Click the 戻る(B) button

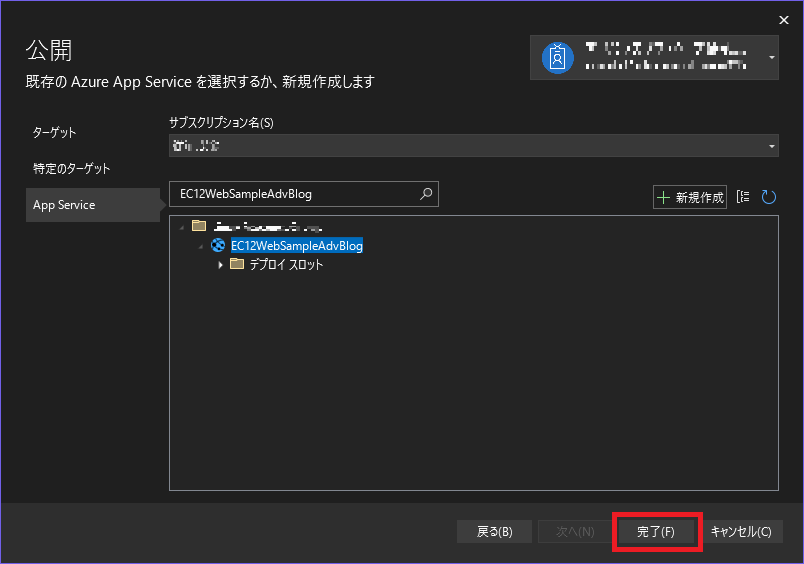(494, 532)
